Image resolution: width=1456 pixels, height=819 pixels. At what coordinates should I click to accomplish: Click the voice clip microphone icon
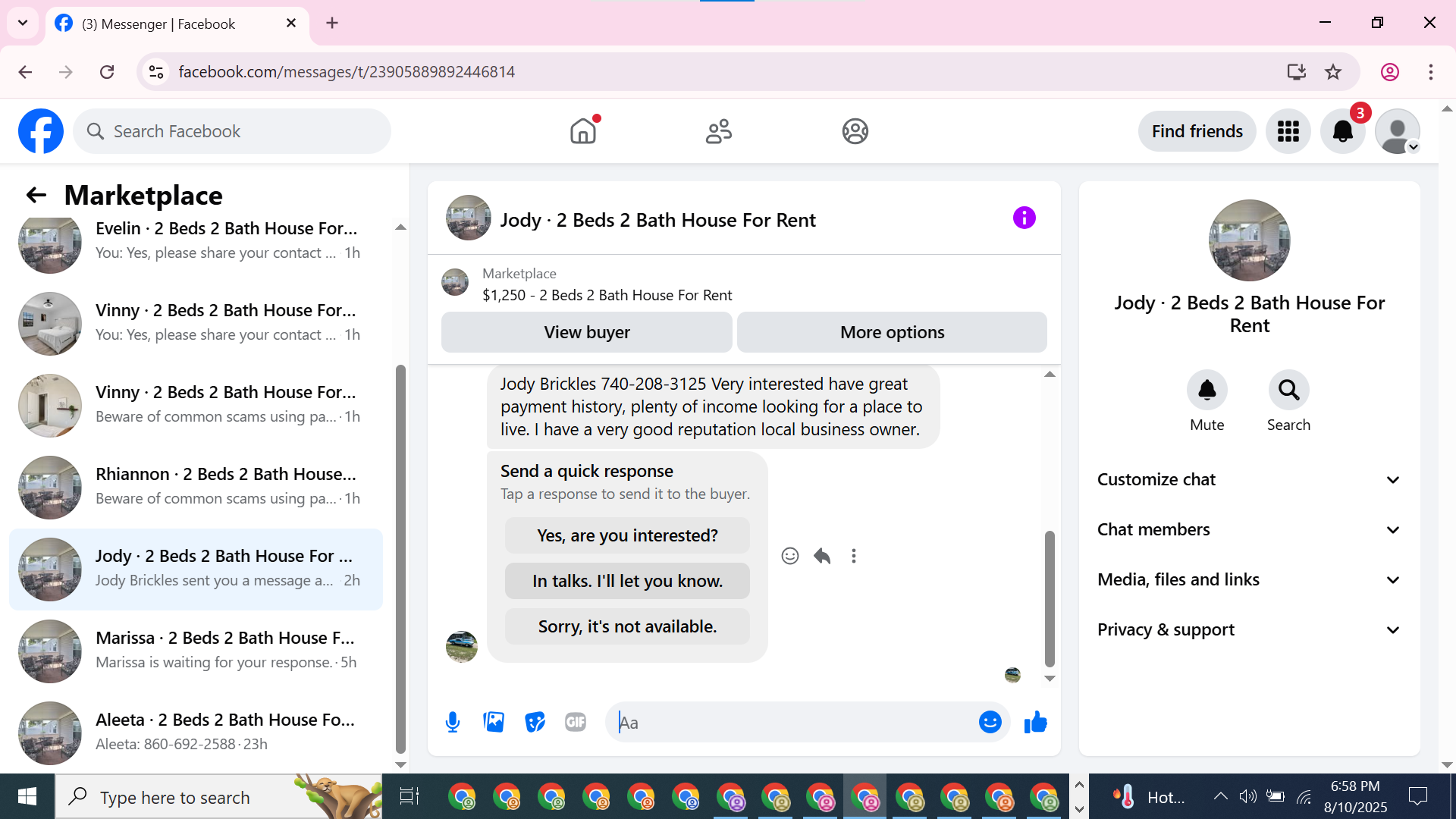pos(453,722)
